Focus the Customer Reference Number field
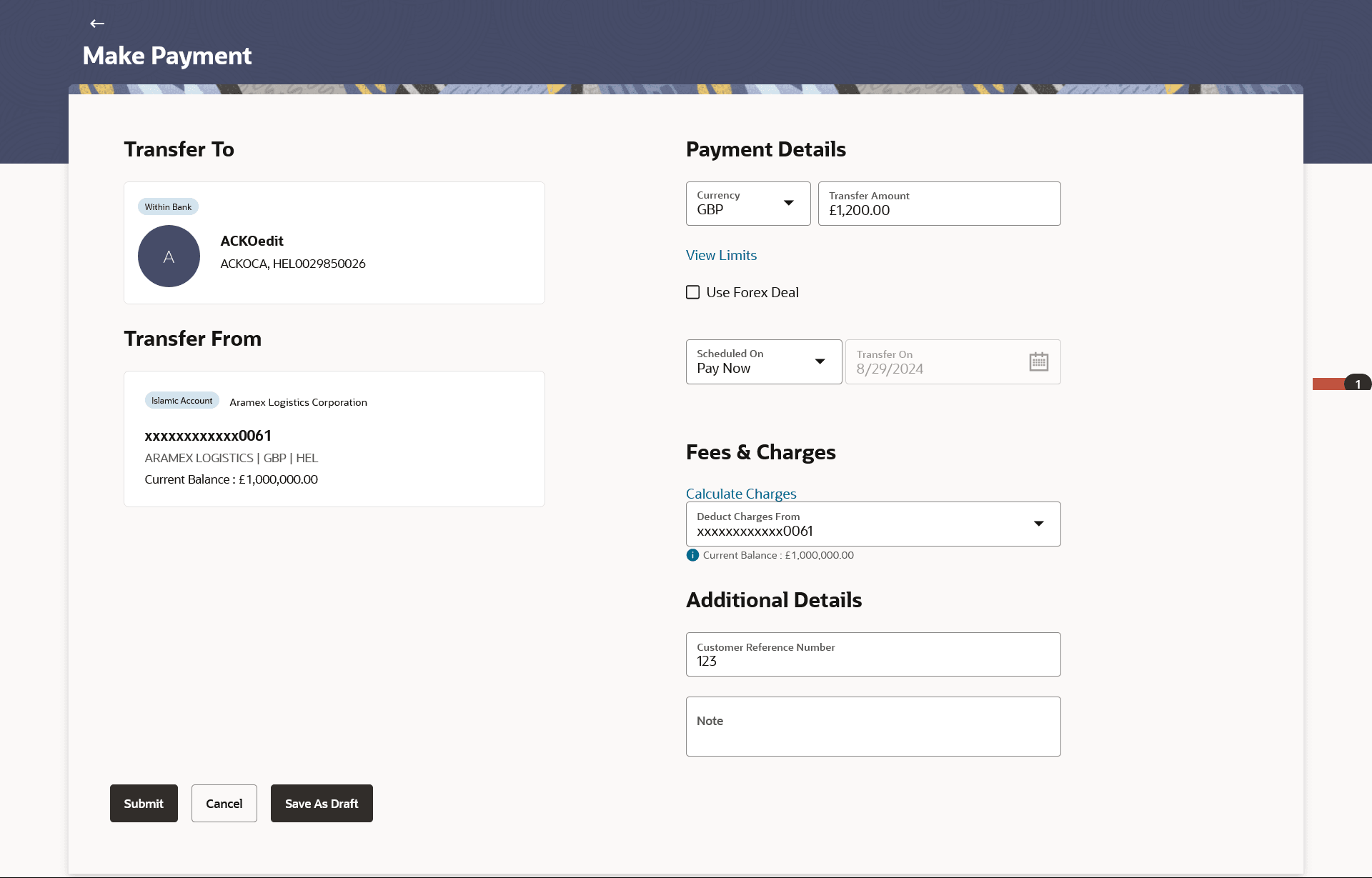Screen dimensions: 1372x878 click(x=873, y=655)
